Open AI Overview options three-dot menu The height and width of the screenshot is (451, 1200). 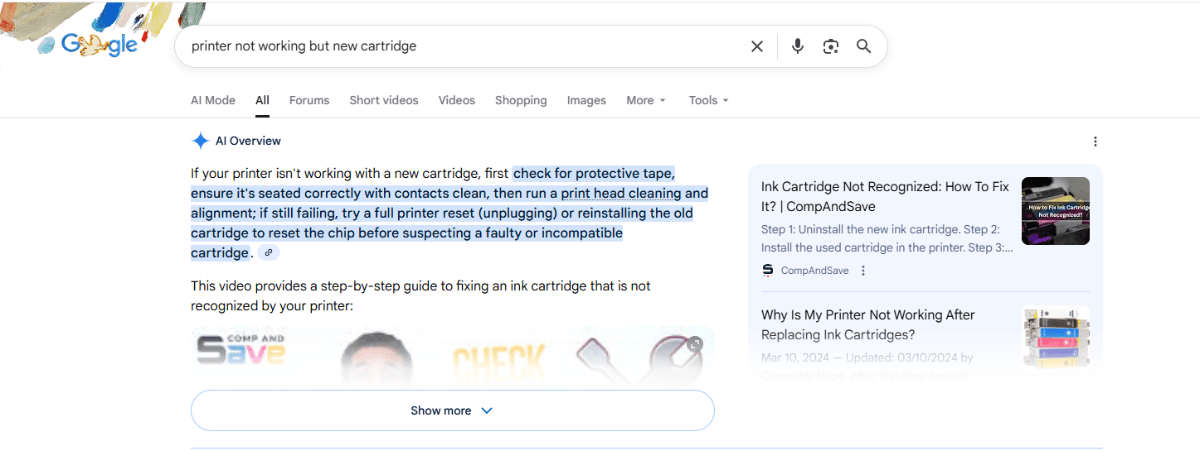1095,142
